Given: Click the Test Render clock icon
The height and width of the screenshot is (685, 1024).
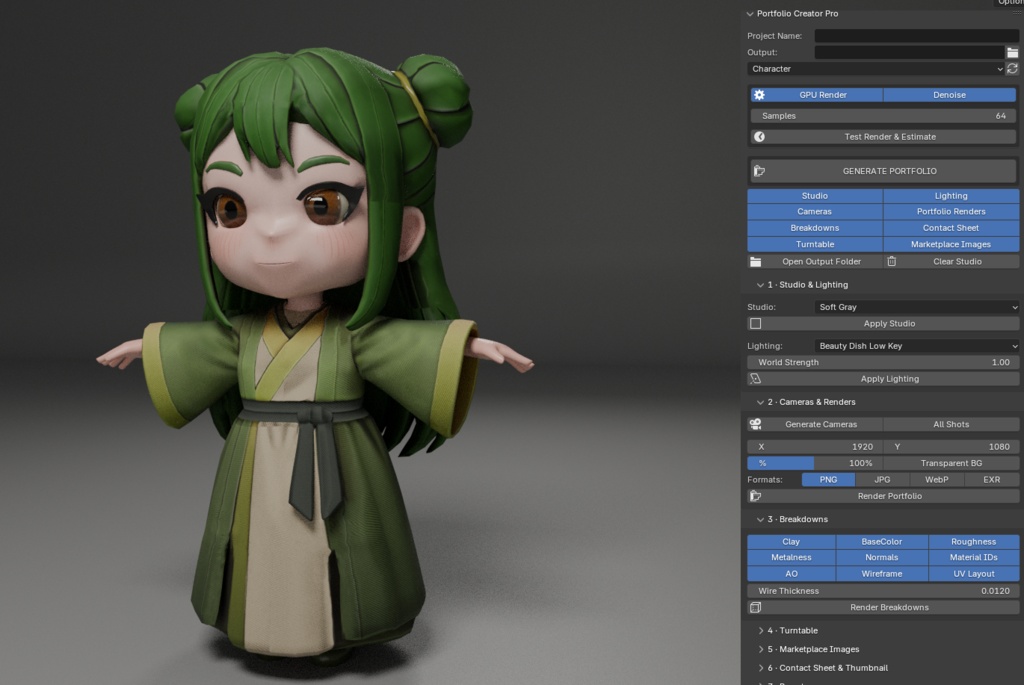Looking at the screenshot, I should click(759, 136).
